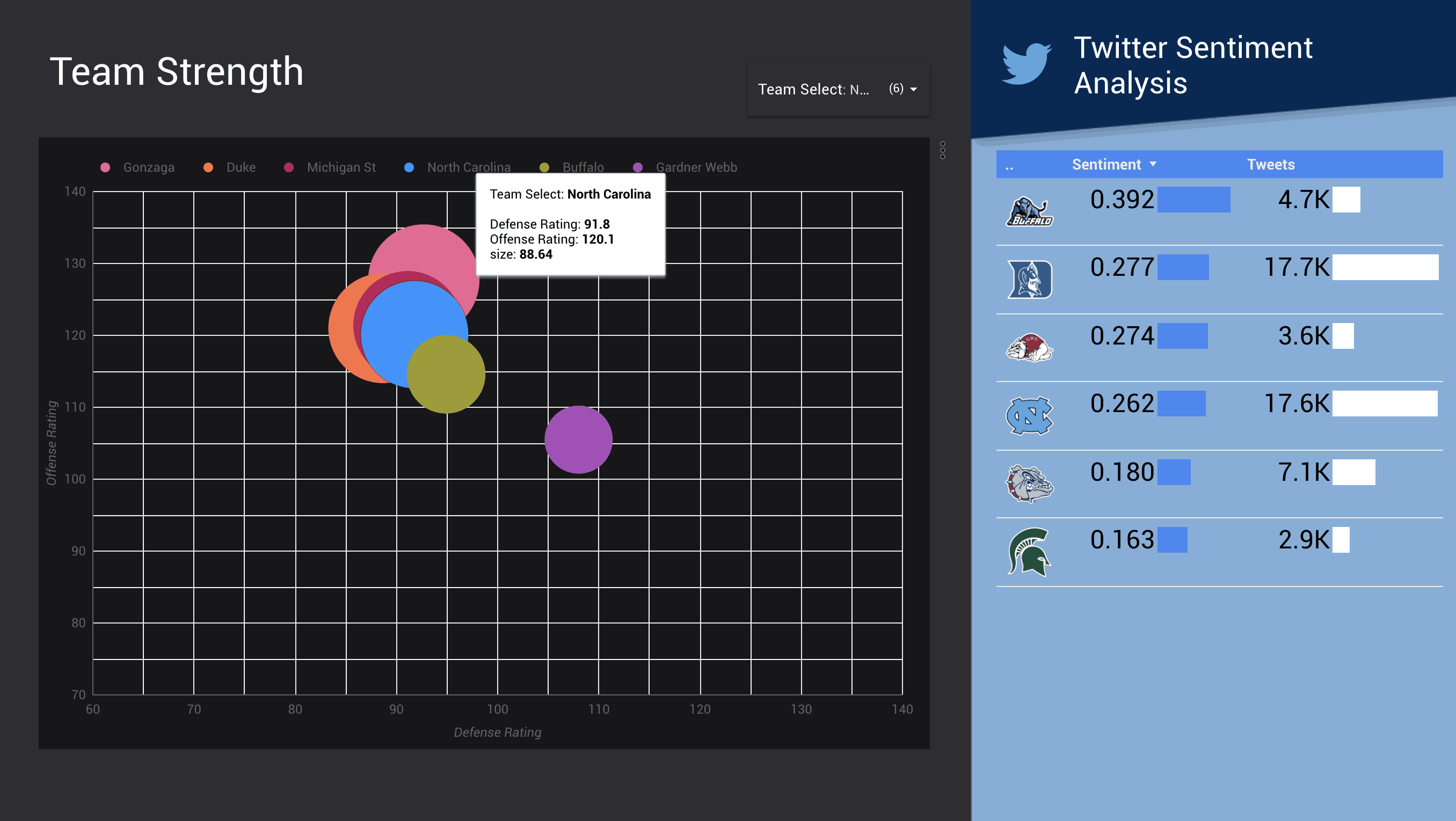The width and height of the screenshot is (1456, 821).
Task: Click North Carolina in the chart legend
Action: coord(457,167)
